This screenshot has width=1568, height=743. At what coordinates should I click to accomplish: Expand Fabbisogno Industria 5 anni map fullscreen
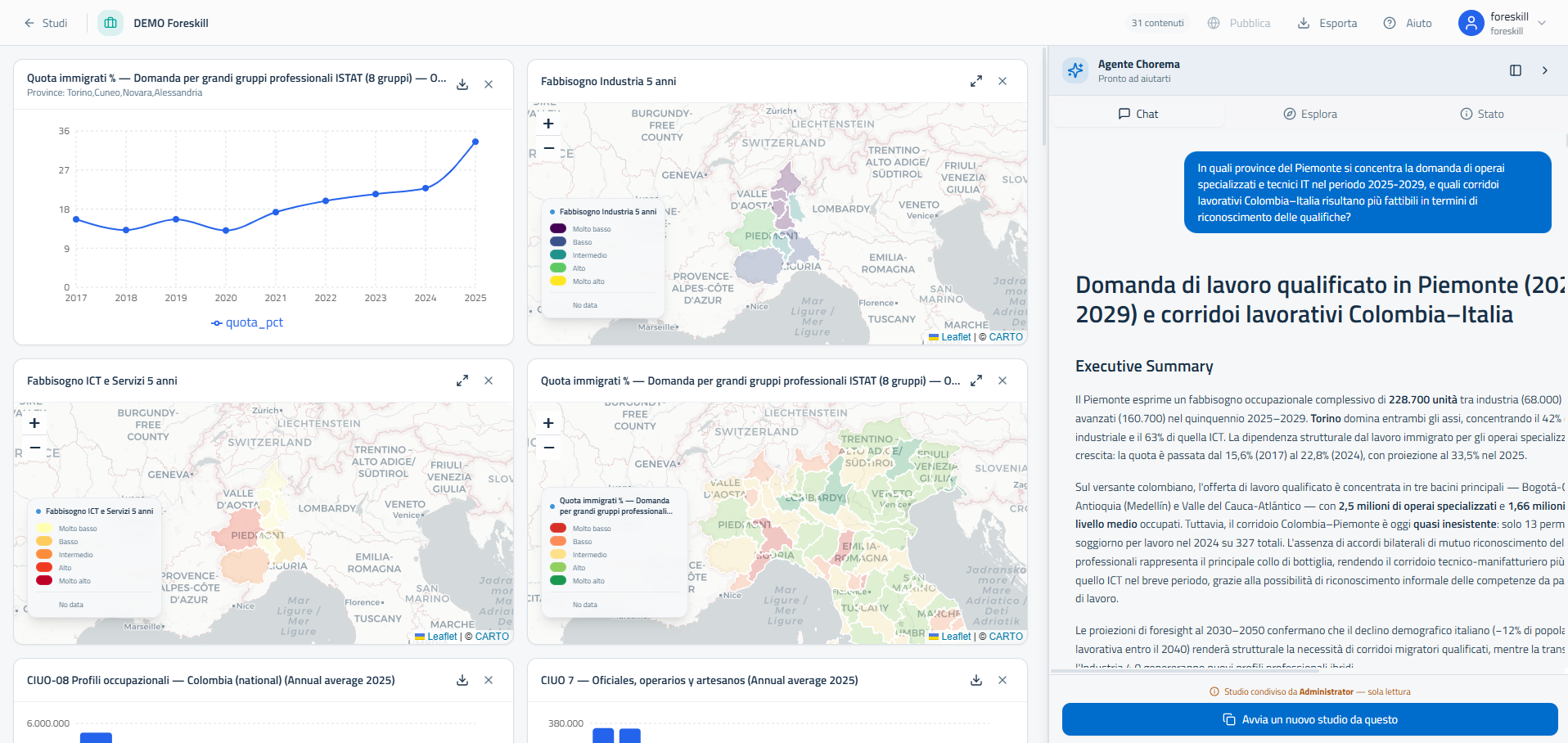point(976,81)
